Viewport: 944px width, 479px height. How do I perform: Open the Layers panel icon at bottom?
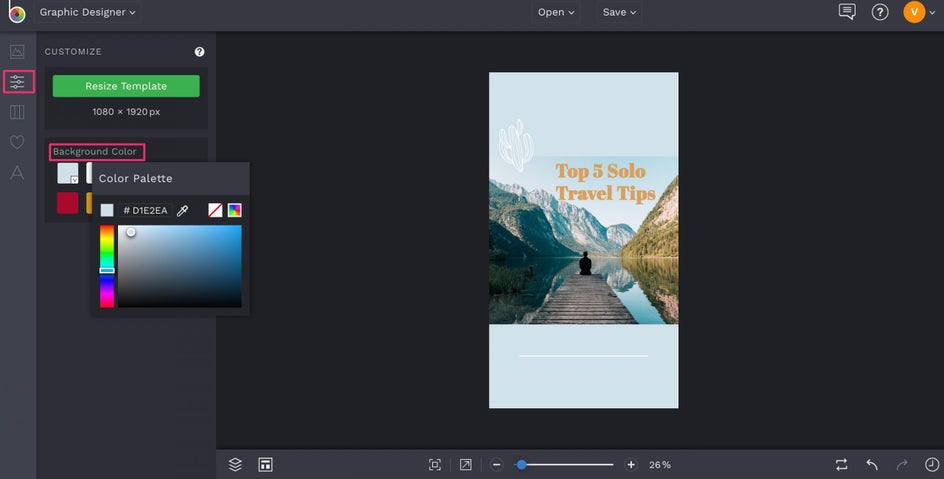point(235,464)
